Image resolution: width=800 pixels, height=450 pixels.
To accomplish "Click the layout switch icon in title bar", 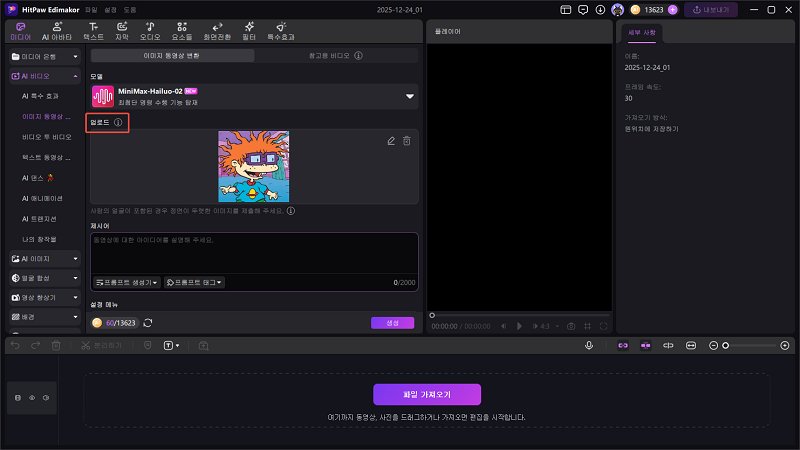I will [x=565, y=10].
